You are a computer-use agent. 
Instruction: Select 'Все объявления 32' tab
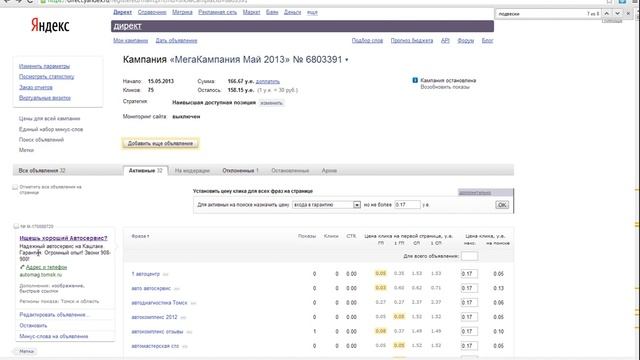click(x=42, y=171)
